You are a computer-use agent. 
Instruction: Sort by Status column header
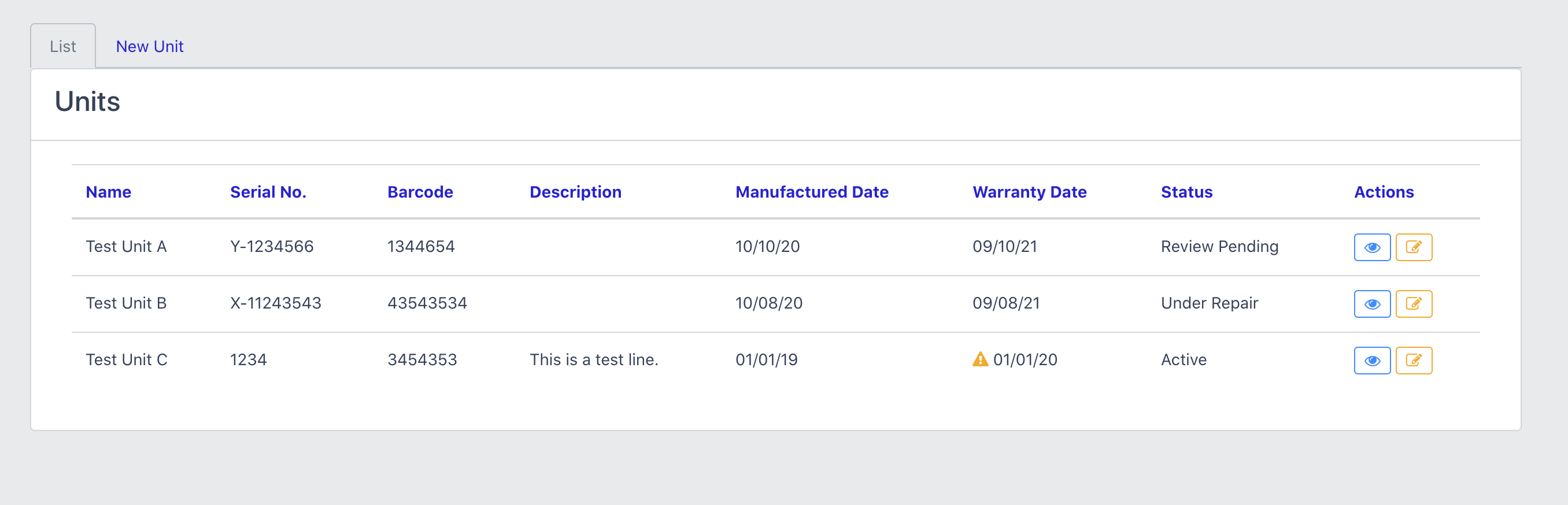[x=1186, y=192]
